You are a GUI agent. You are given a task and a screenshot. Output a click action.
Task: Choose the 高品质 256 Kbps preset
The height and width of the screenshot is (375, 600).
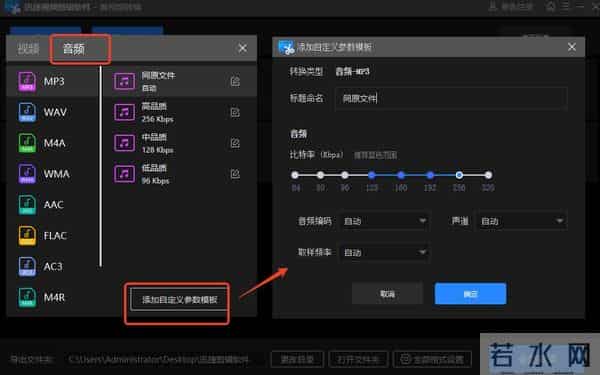click(x=180, y=112)
